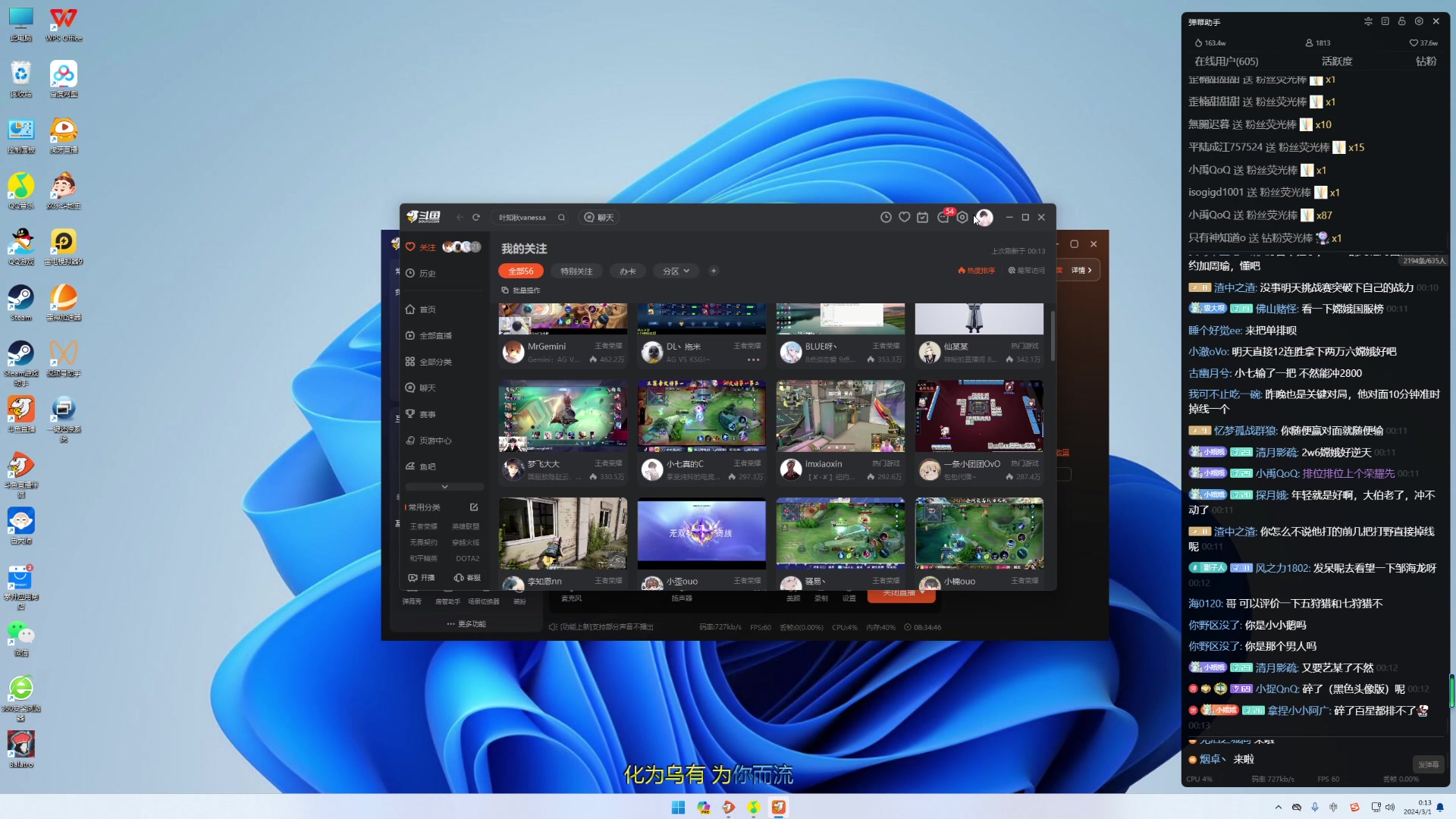
Task: Open the history clock icon in Douyu header
Action: 886,218
